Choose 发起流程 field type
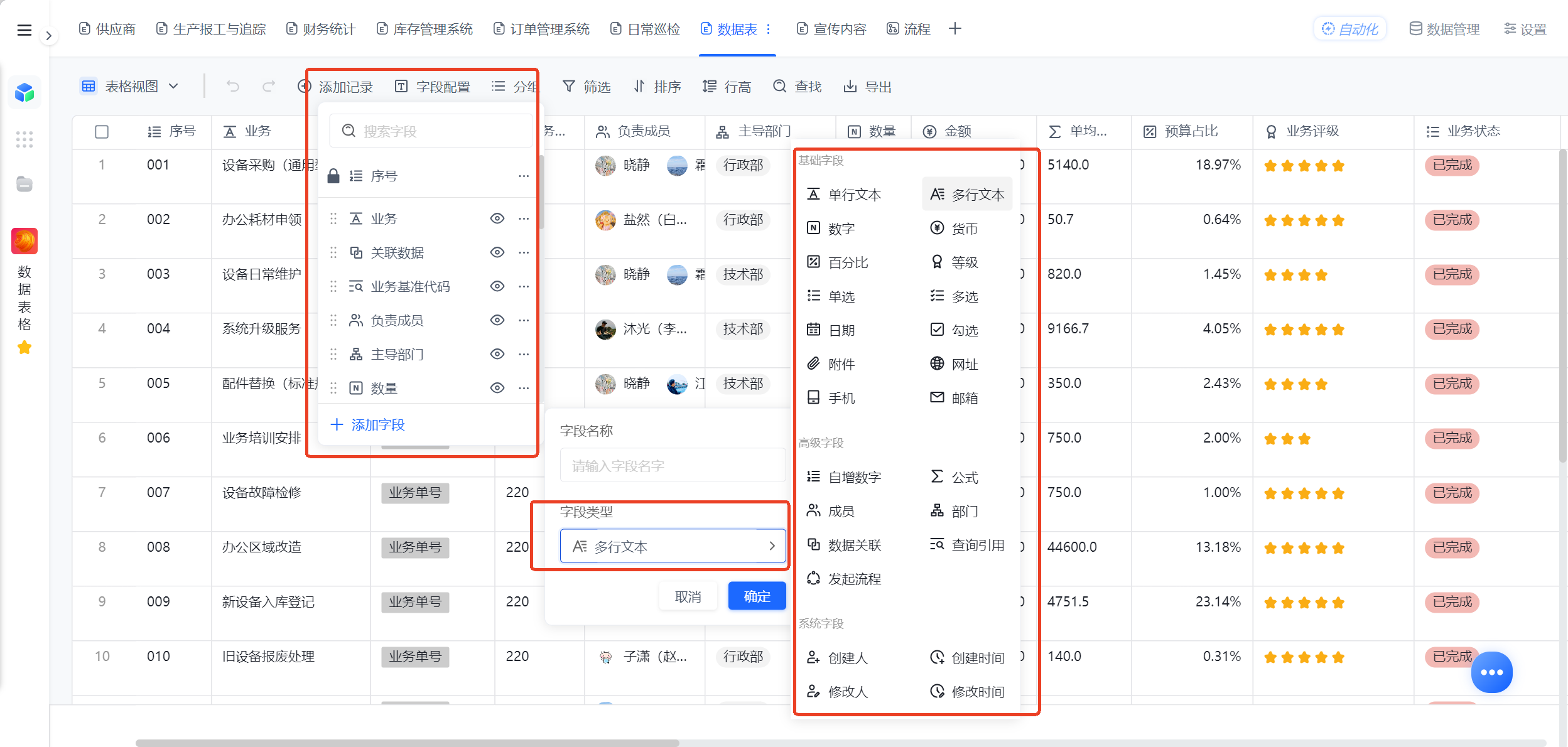 844,579
